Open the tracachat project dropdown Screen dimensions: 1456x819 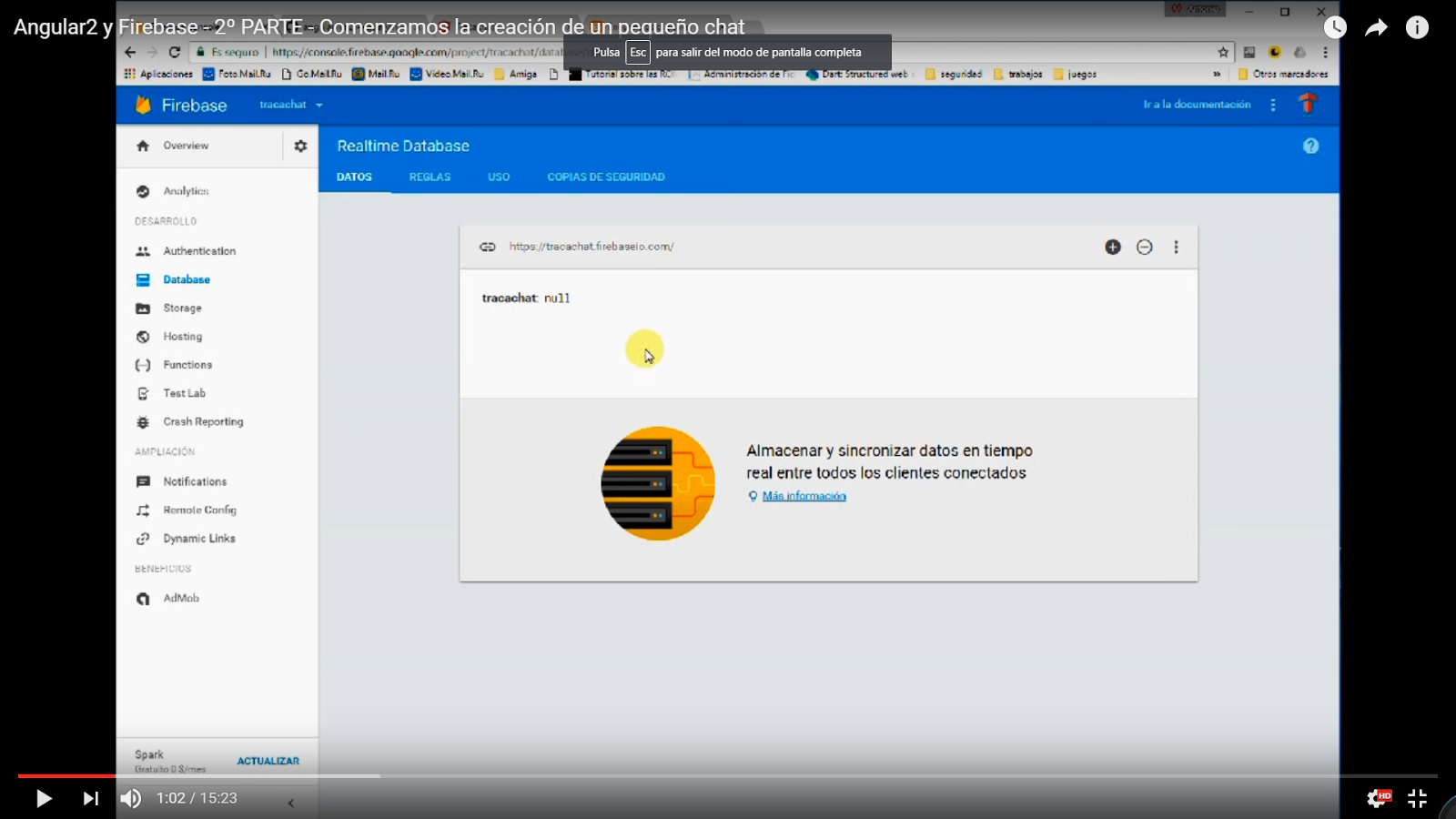[x=289, y=105]
